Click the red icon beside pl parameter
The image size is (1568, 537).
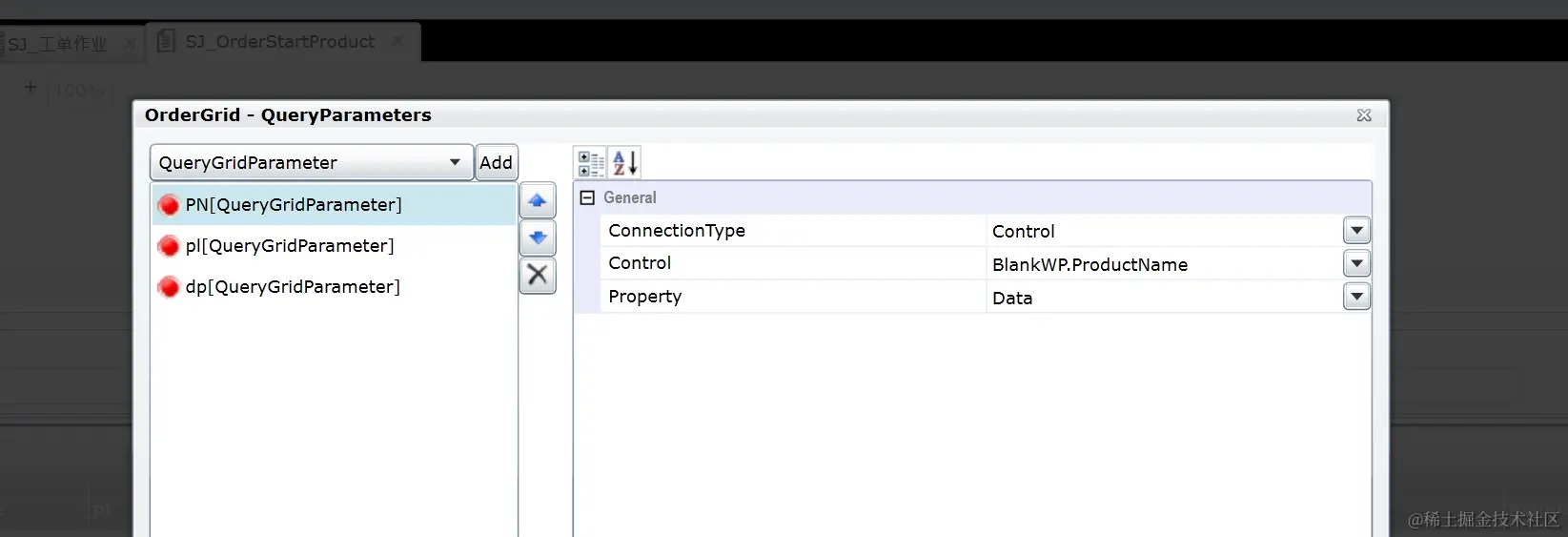click(x=169, y=246)
